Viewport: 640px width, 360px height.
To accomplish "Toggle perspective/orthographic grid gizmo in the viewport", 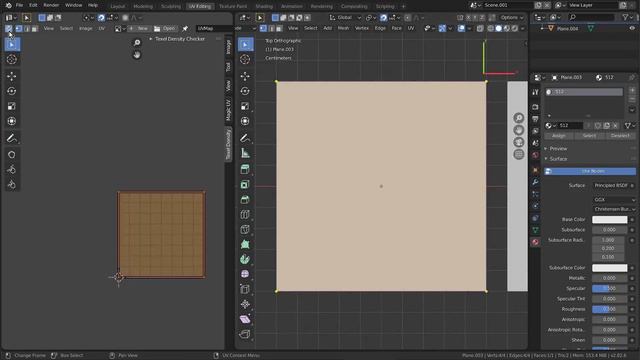I will click(x=519, y=154).
